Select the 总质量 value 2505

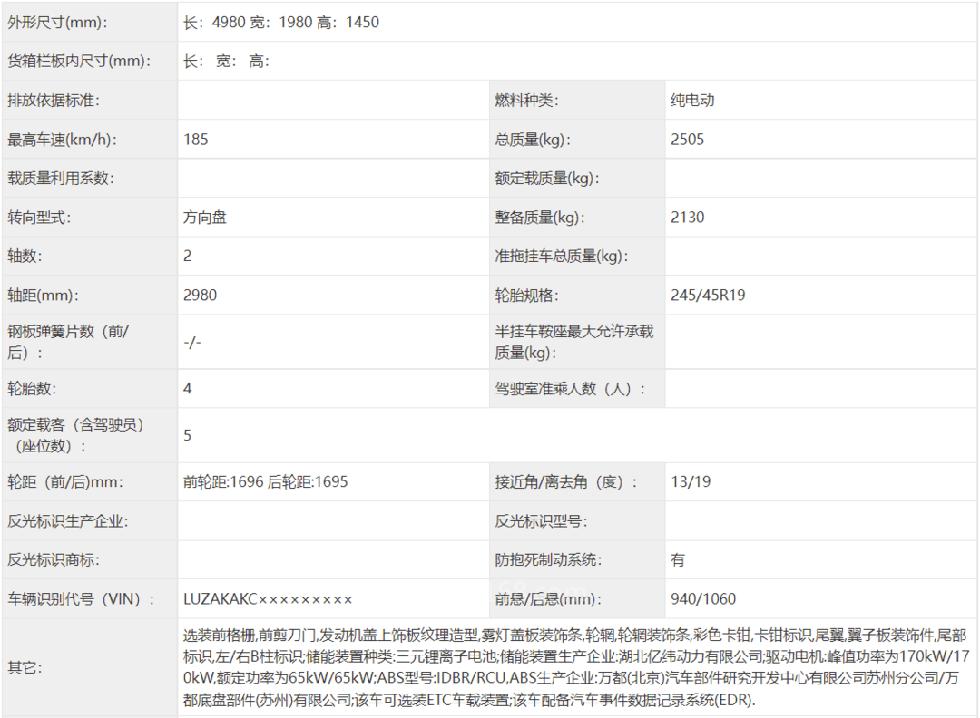click(687, 139)
